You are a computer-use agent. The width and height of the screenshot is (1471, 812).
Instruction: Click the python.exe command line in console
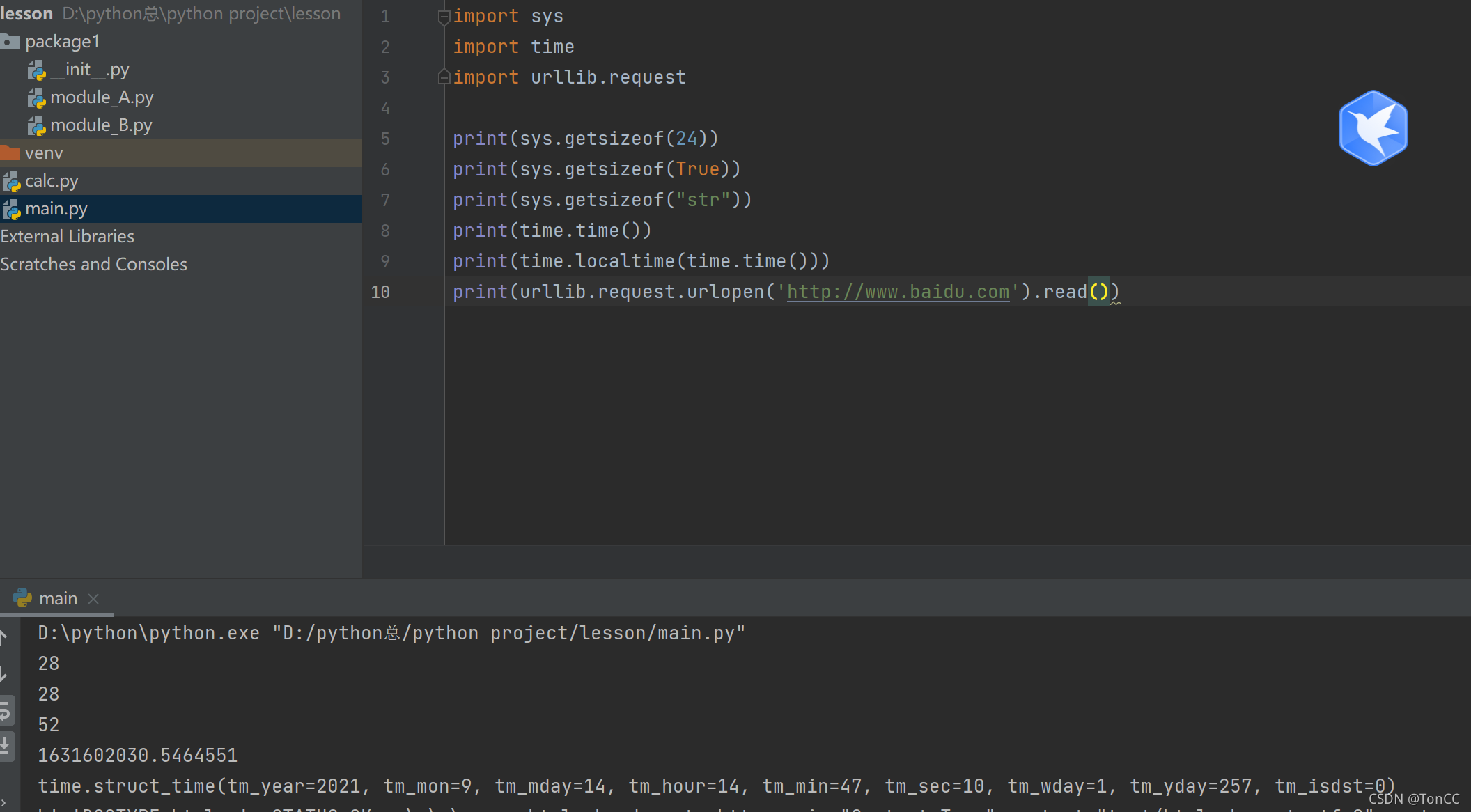click(391, 633)
